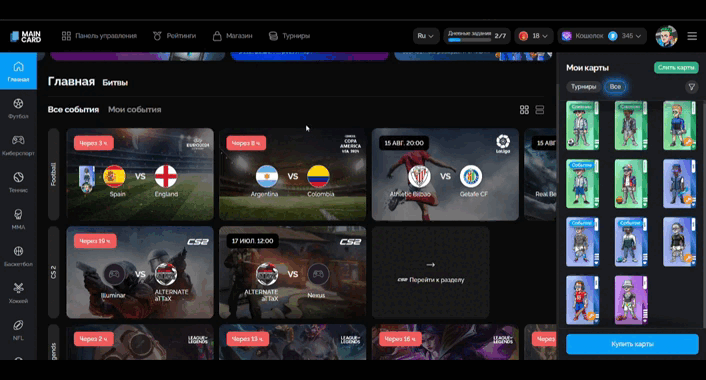Open the Spain vs England match card
This screenshot has height=380, width=706.
click(x=140, y=174)
